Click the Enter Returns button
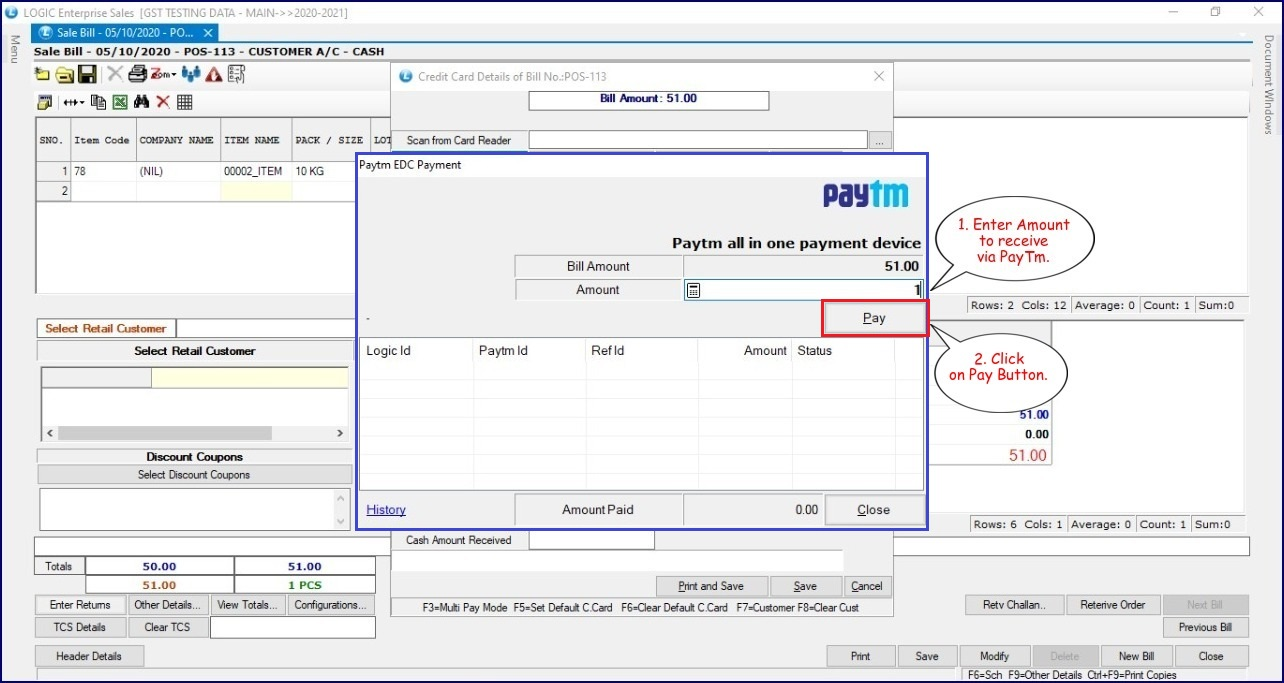1284x683 pixels. 80,605
